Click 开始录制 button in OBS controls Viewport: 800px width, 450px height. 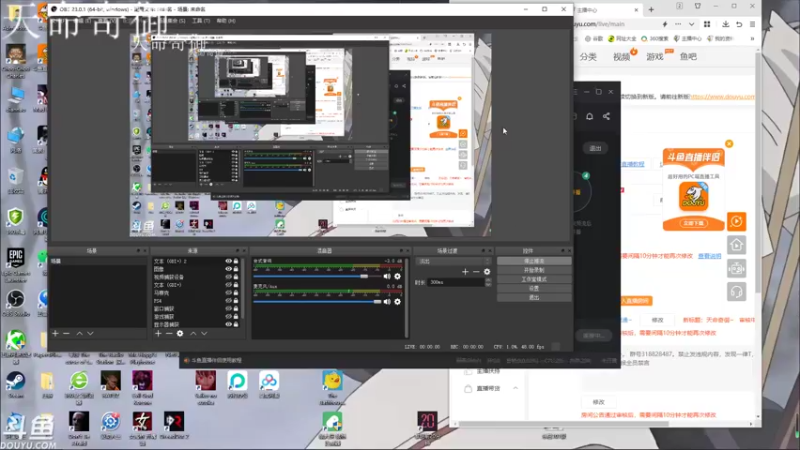(534, 270)
